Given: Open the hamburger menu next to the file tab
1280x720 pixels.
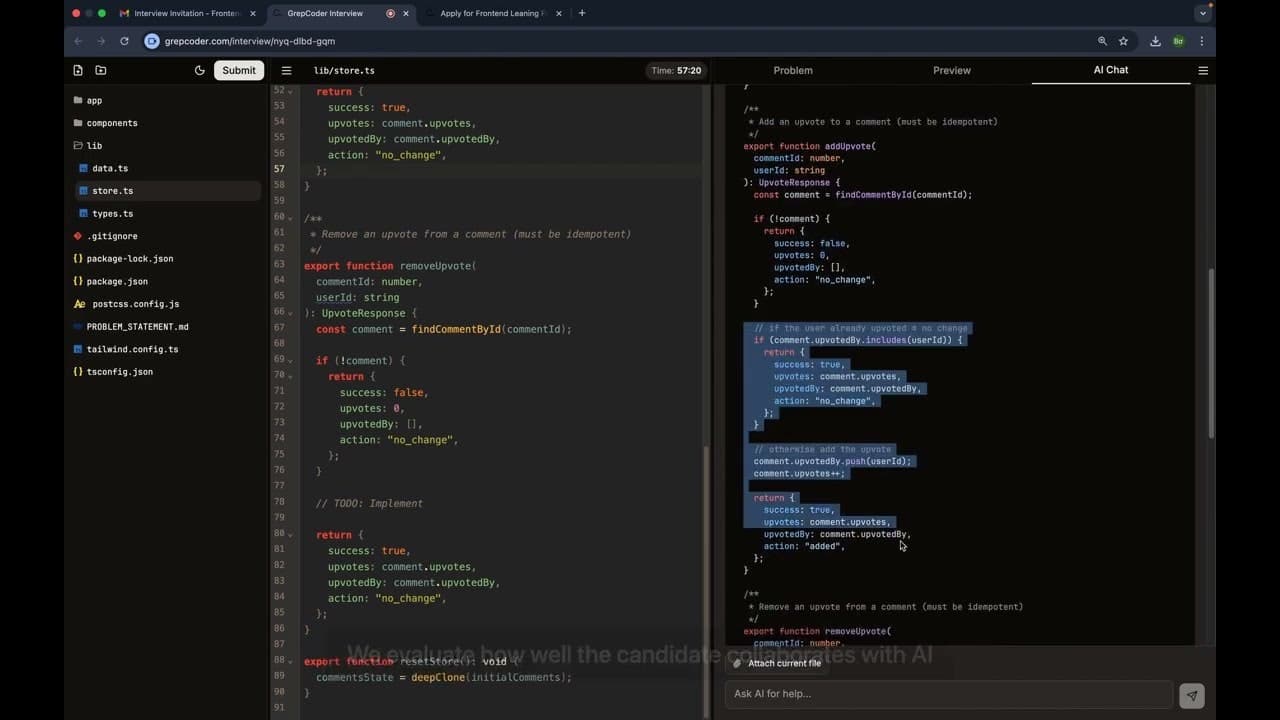Looking at the screenshot, I should (x=286, y=70).
